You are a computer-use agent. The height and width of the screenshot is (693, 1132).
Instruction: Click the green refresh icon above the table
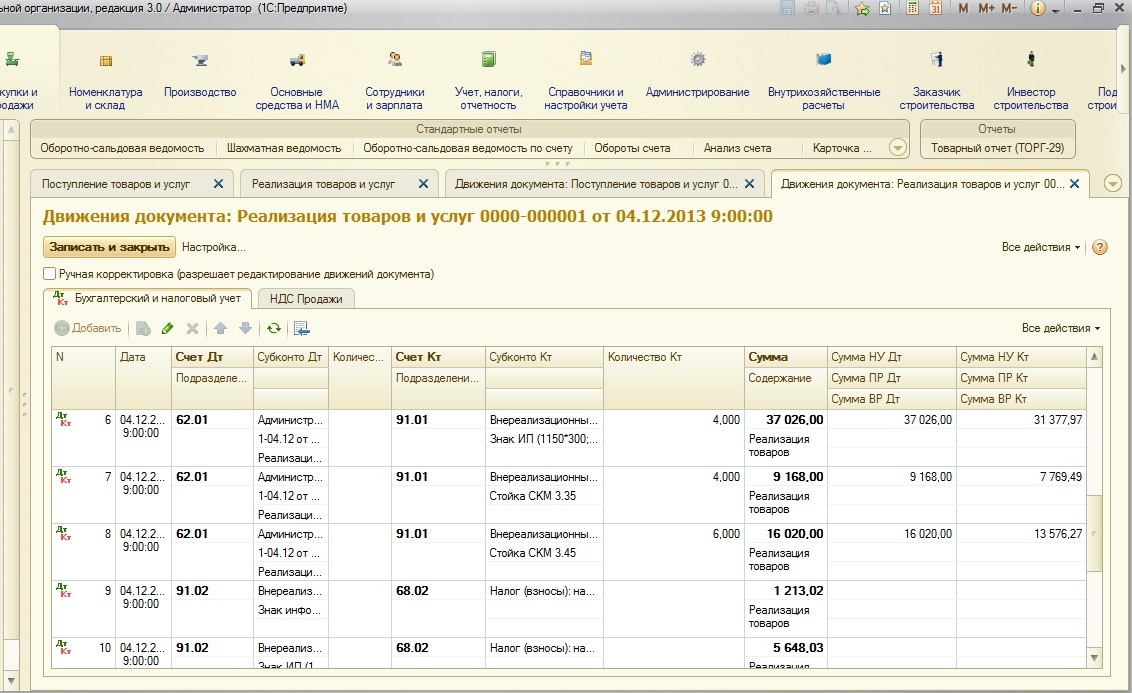(x=272, y=328)
